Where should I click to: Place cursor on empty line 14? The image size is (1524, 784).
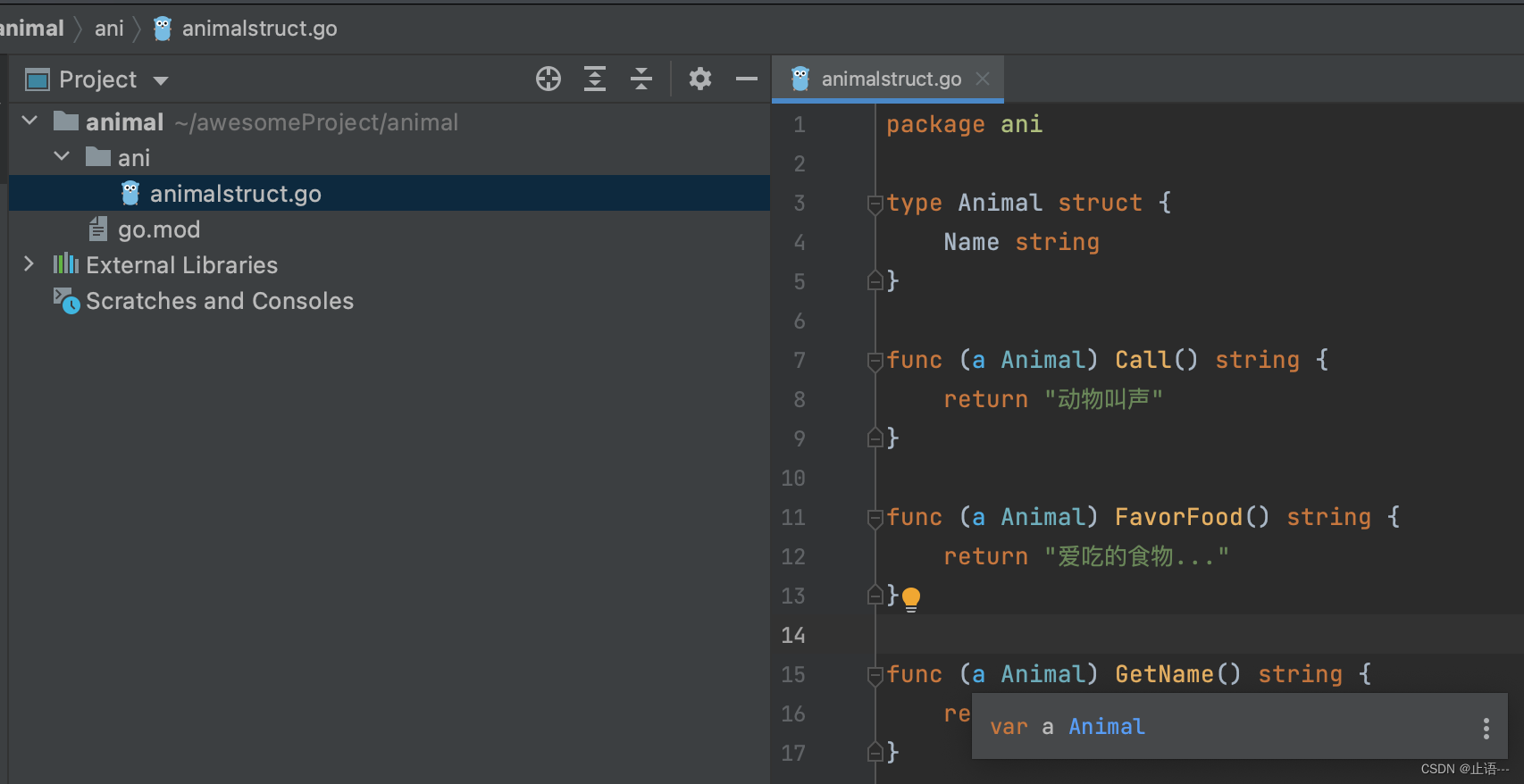[1199, 635]
